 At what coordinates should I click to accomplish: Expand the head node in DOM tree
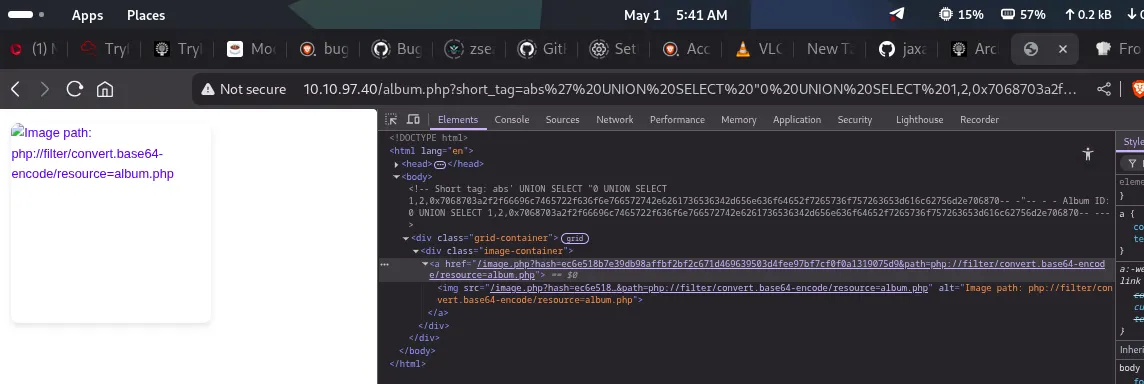[x=396, y=164]
